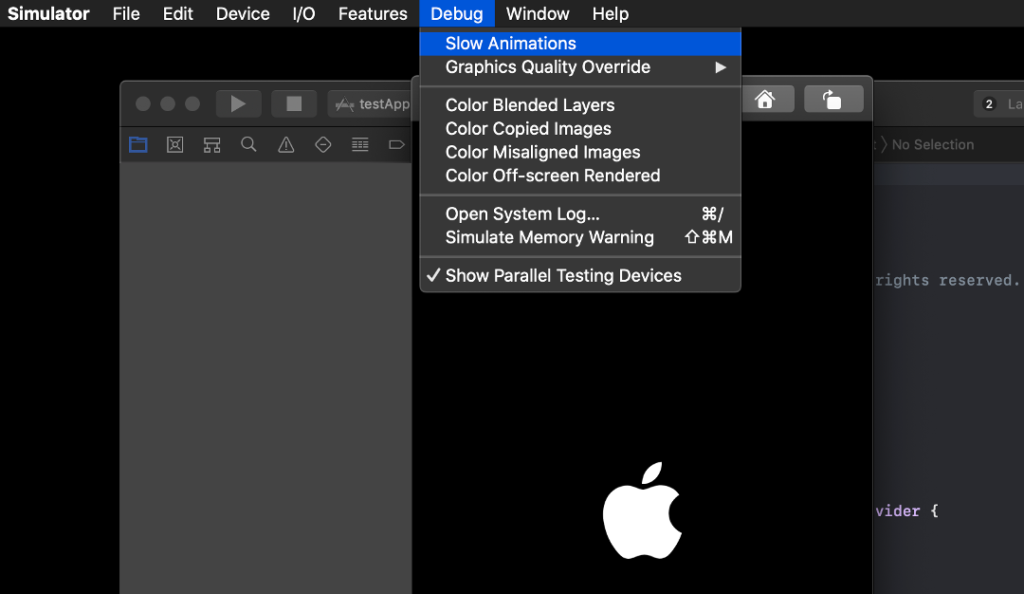Enable Color Blended Layers
Viewport: 1024px width, 594px height.
[x=580, y=105]
